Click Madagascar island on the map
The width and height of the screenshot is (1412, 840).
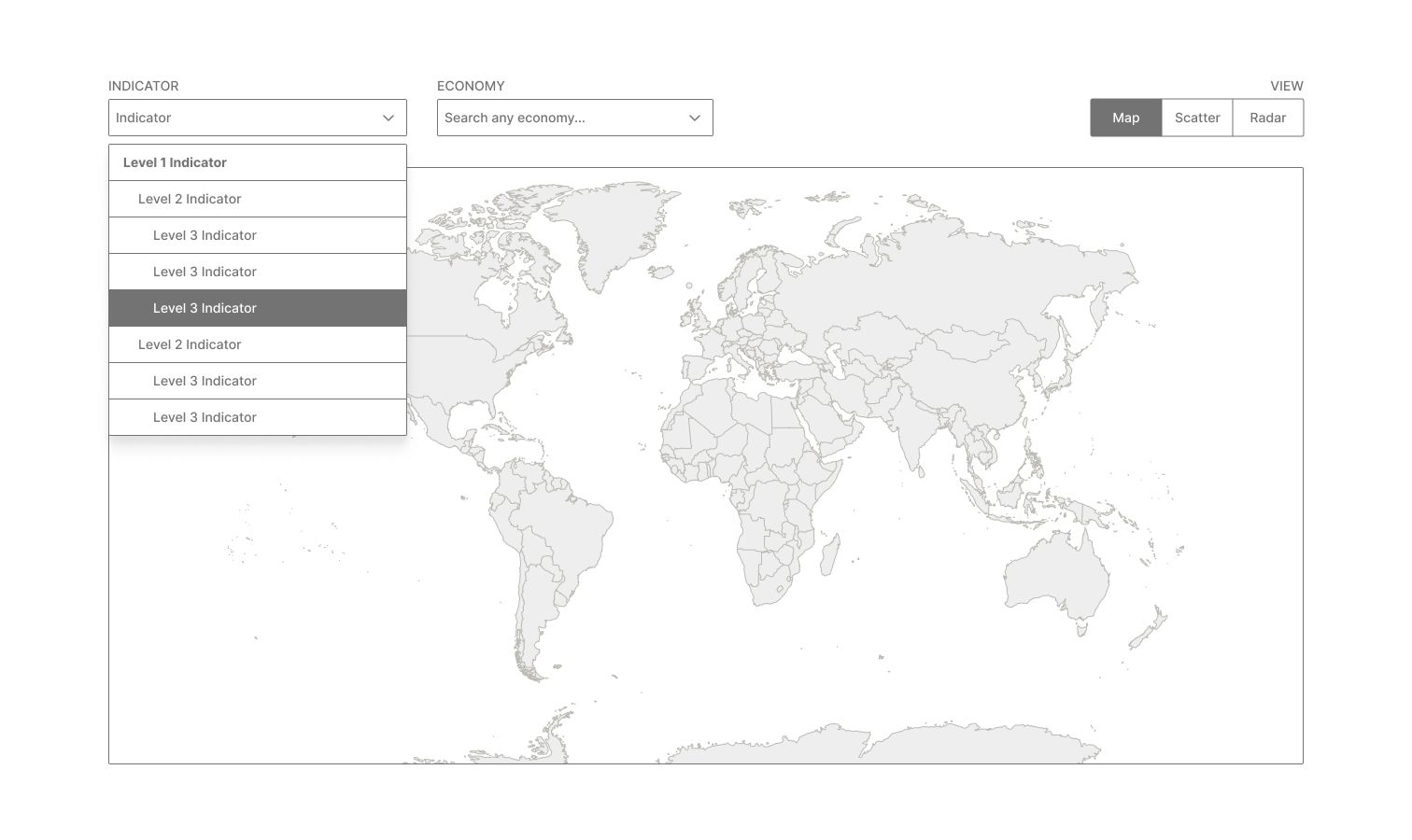tap(828, 553)
